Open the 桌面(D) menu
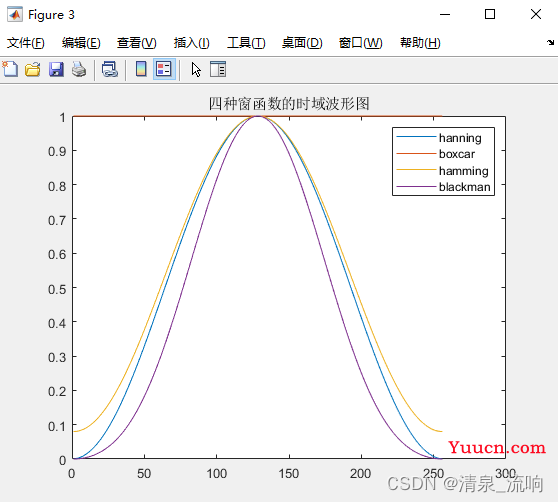Screen dimensions: 558x502 pyautogui.click(x=302, y=43)
